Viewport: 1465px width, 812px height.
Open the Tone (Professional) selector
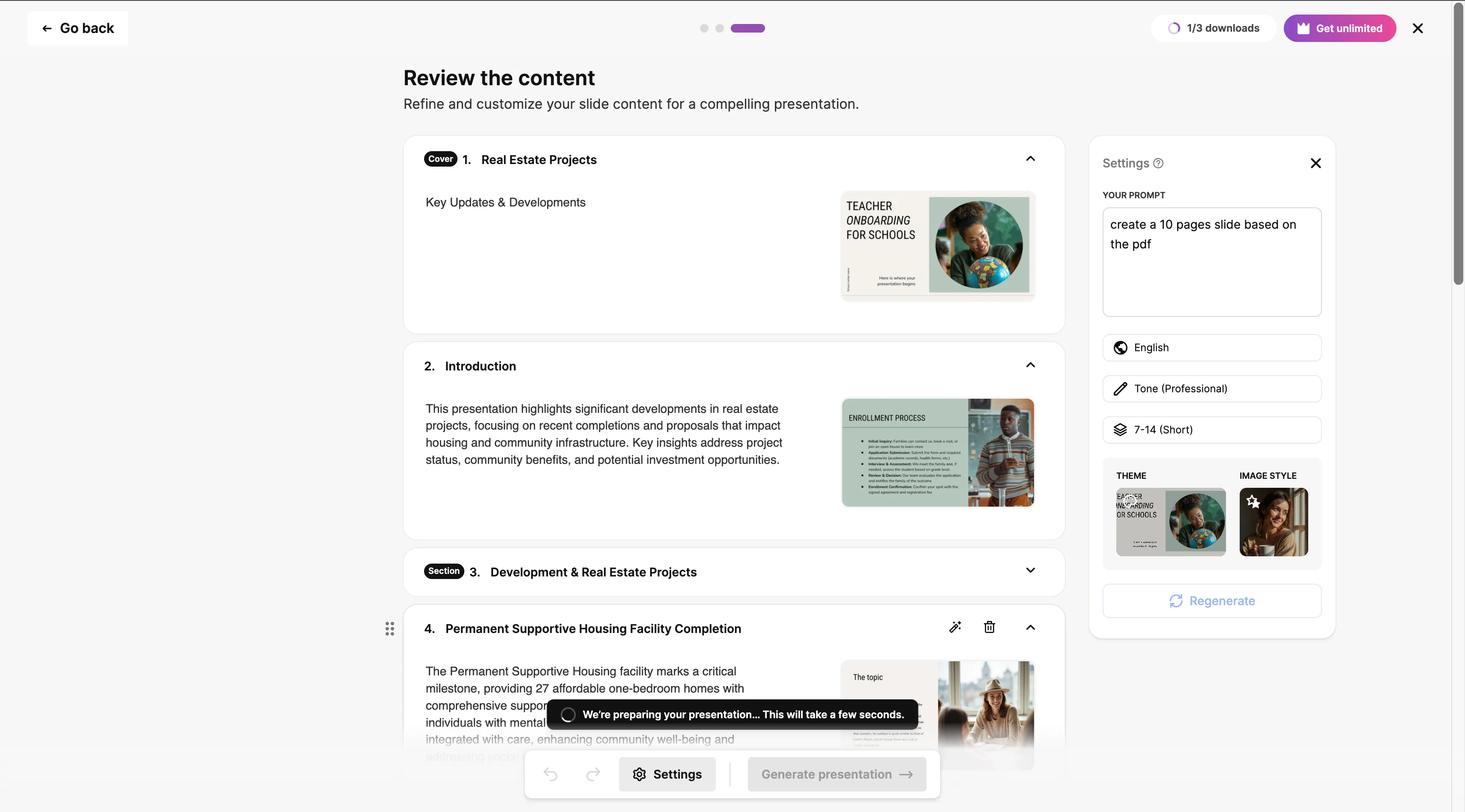point(1211,388)
